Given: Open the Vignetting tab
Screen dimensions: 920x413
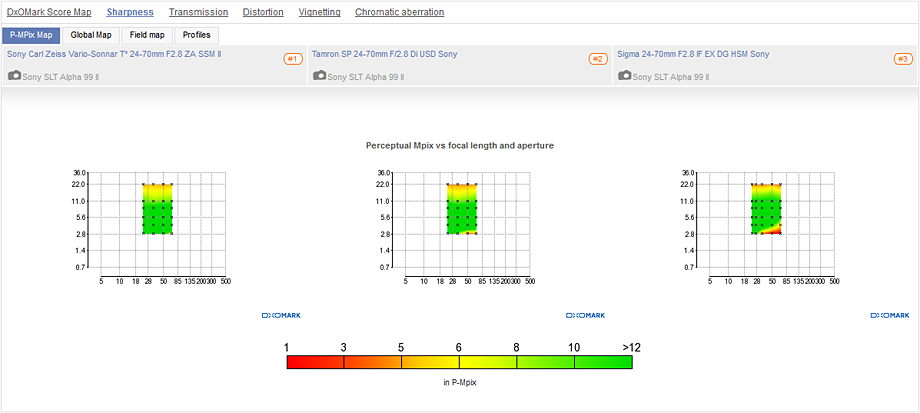Looking at the screenshot, I should click(x=319, y=12).
